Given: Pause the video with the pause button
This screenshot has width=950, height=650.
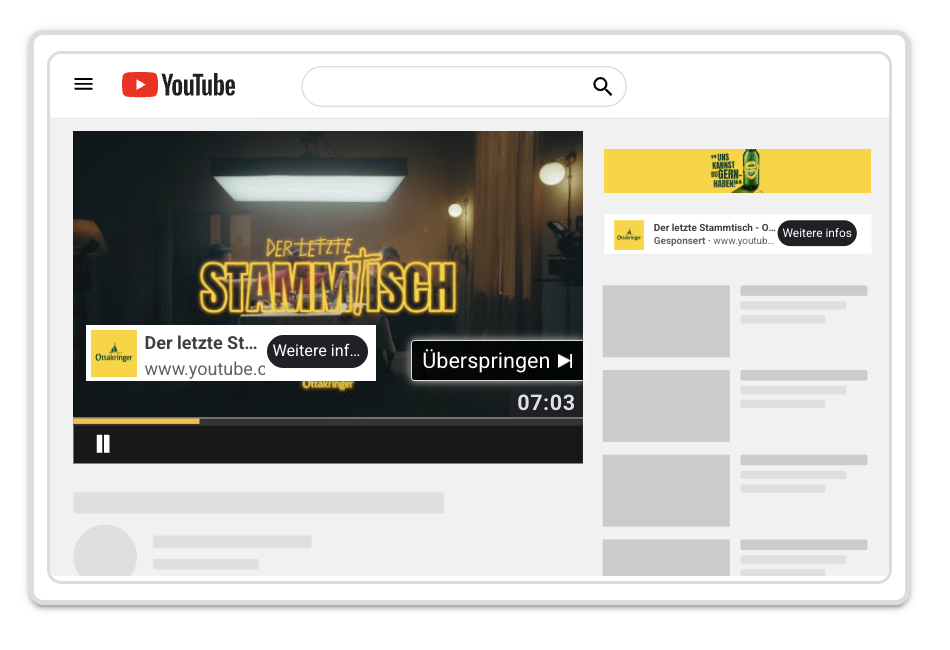Looking at the screenshot, I should pyautogui.click(x=103, y=444).
